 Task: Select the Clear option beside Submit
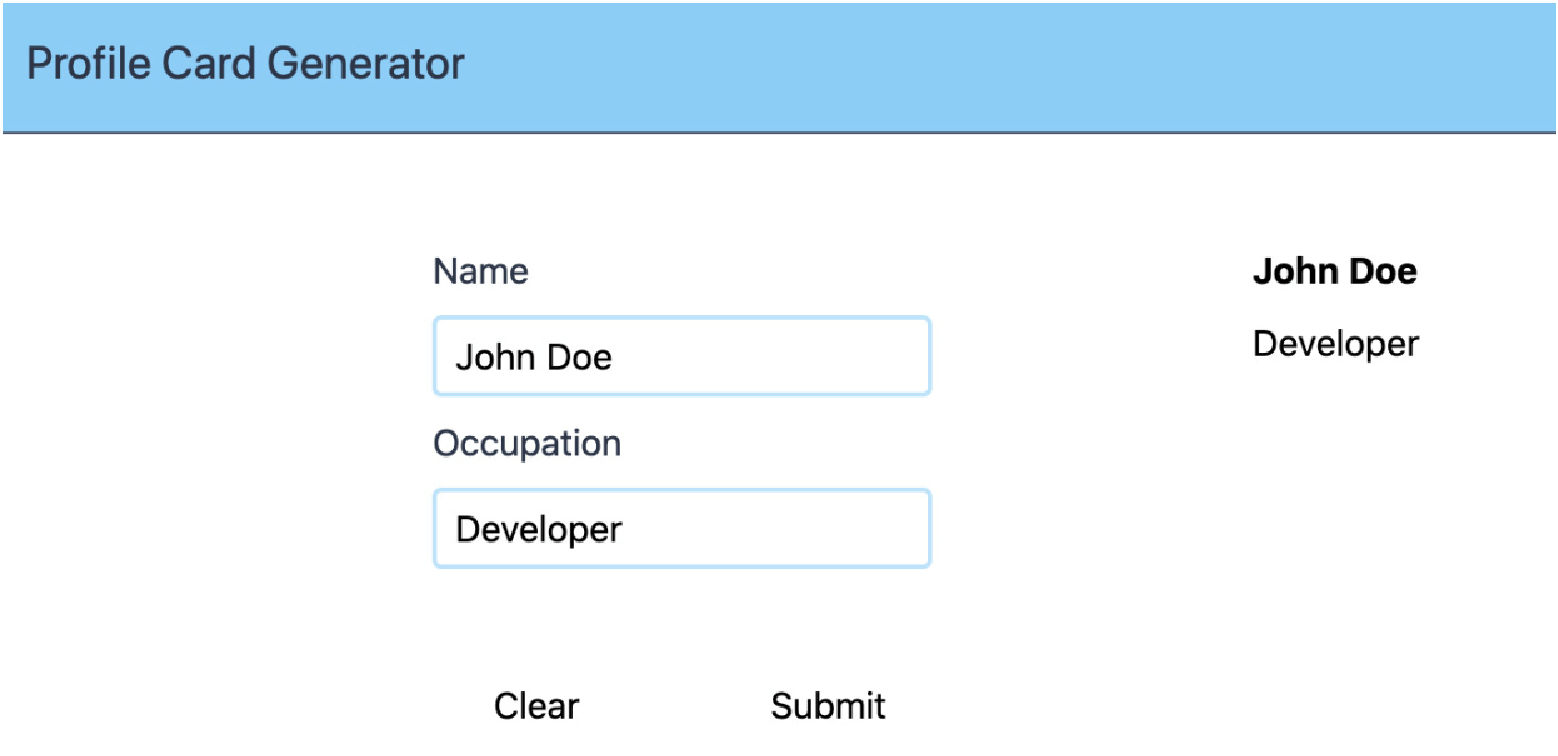coord(536,706)
